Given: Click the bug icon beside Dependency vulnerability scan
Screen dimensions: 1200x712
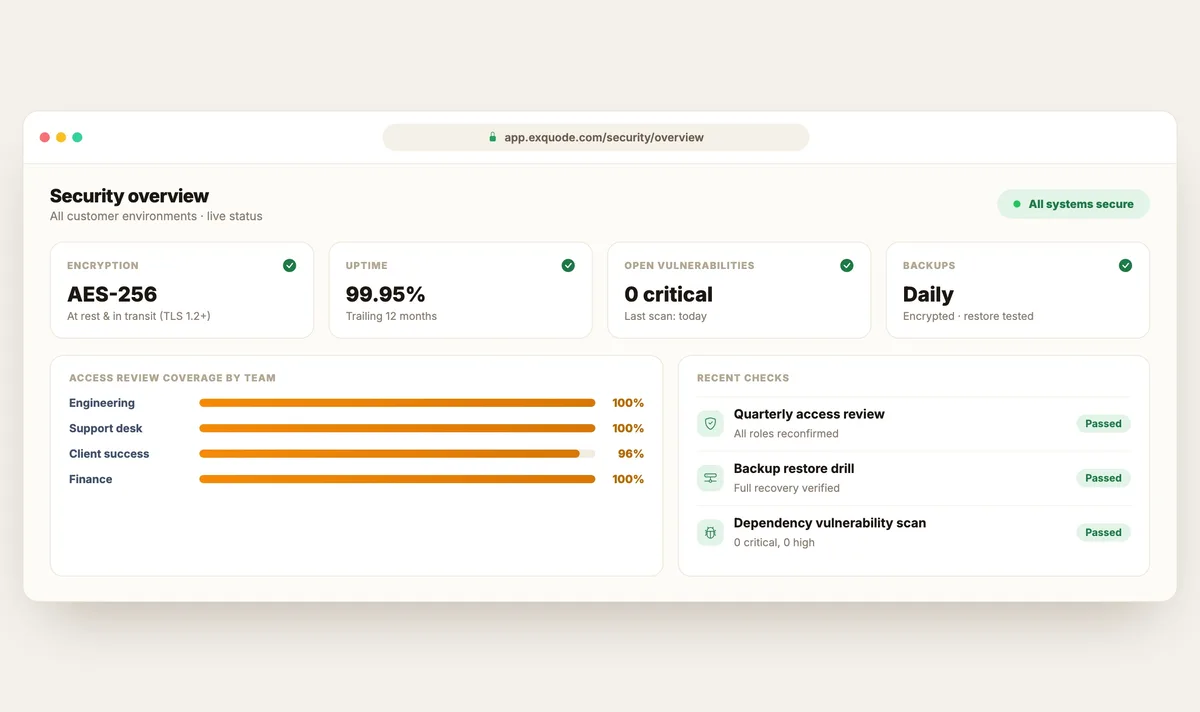Looking at the screenshot, I should [x=710, y=533].
